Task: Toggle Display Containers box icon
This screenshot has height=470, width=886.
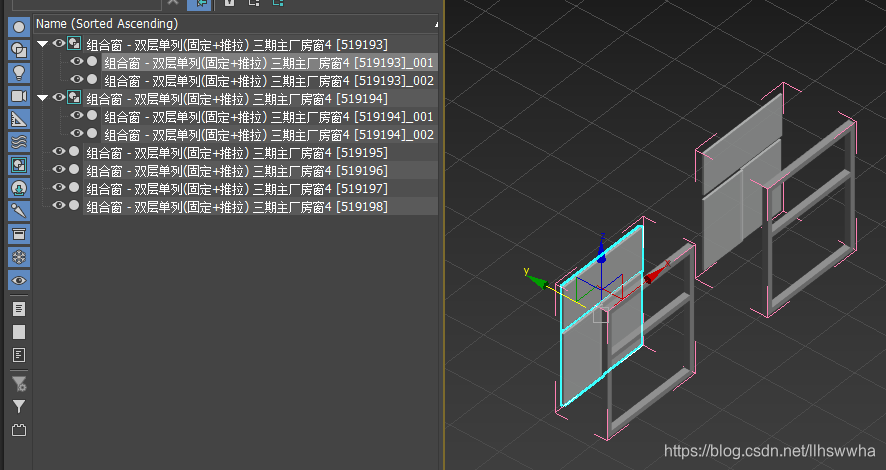Action: 19,234
